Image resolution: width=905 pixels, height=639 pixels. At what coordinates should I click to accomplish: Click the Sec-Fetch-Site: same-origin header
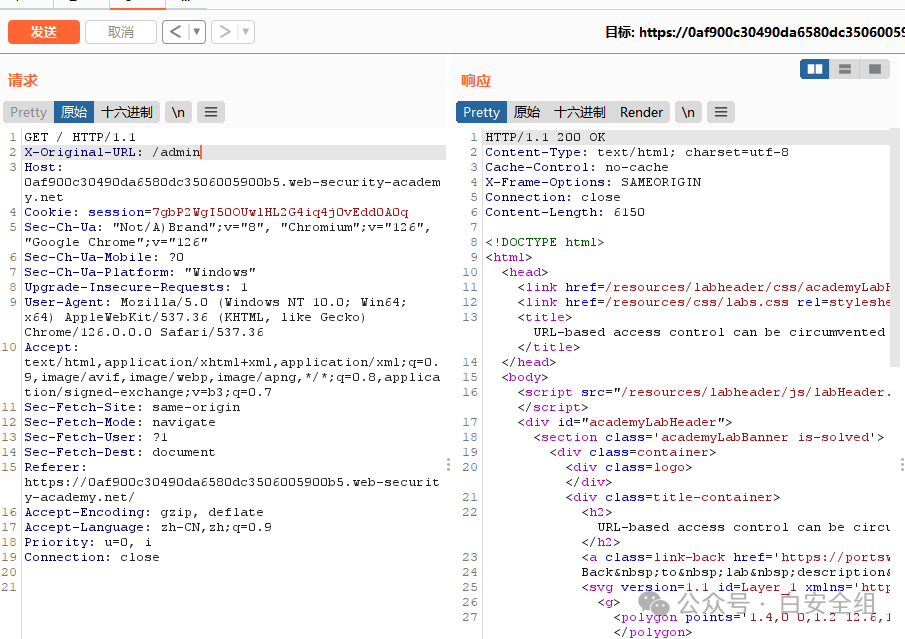coord(132,408)
